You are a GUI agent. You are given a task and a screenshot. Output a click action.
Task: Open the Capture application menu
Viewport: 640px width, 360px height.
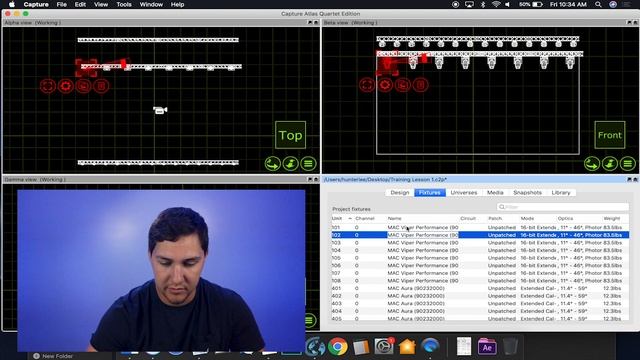(x=36, y=4)
